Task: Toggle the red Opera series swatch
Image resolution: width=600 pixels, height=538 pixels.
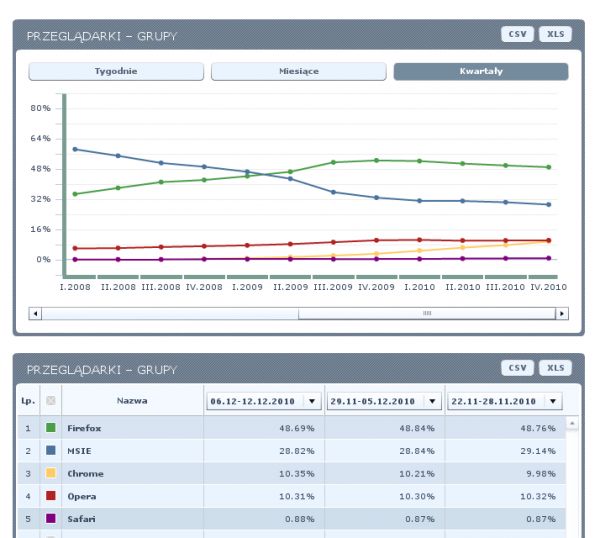Action: [x=51, y=496]
